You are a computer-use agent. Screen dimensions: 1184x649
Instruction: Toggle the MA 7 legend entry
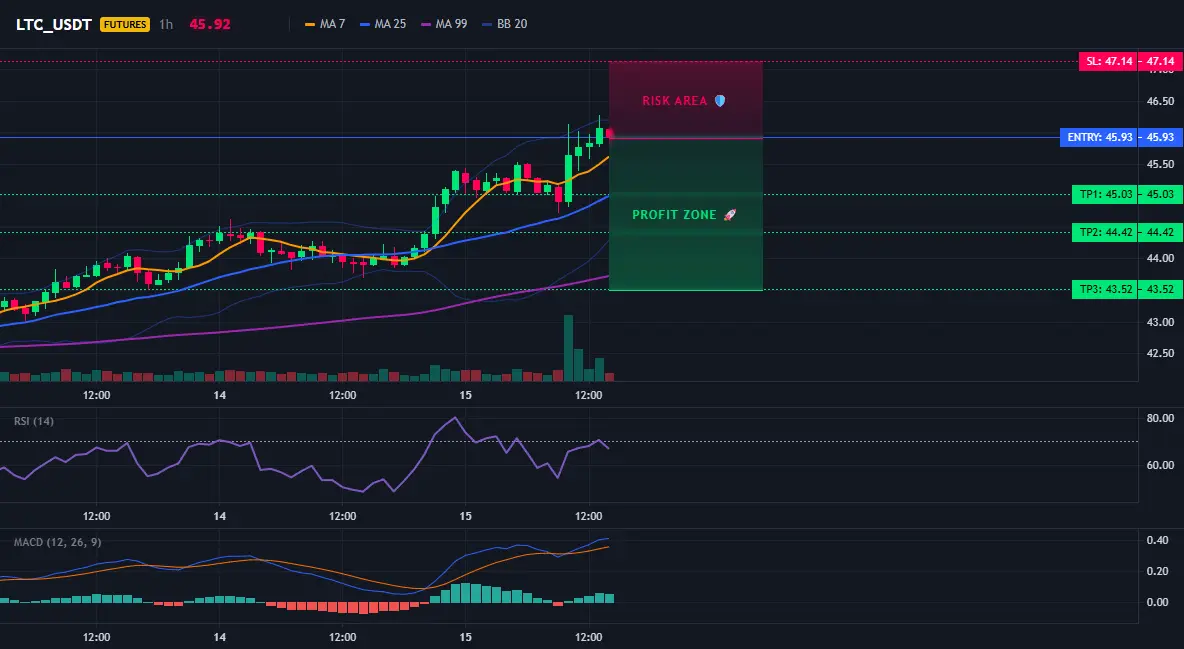[325, 24]
